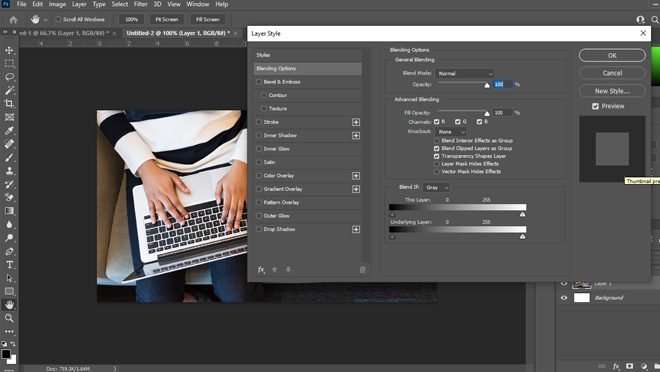Open the Filter menu
The image size is (660, 372).
pyautogui.click(x=141, y=4)
